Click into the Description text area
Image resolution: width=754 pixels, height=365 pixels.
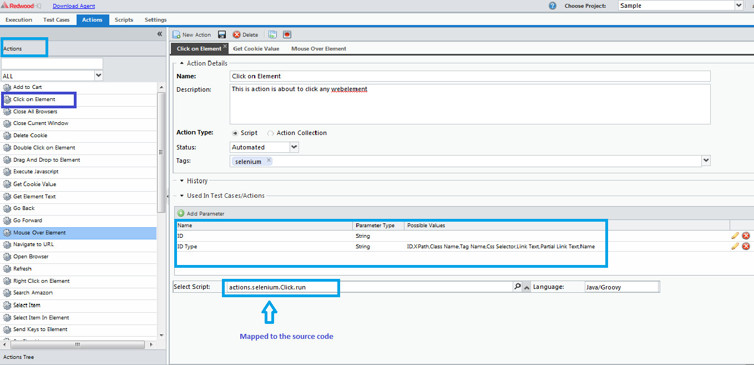point(470,104)
